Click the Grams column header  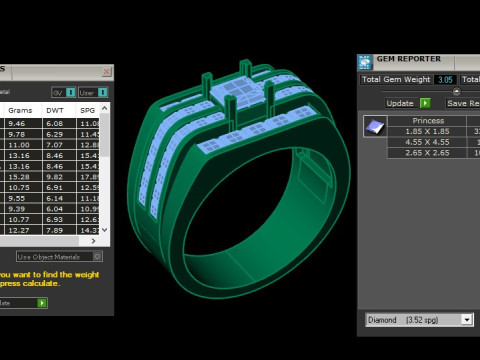22,110
